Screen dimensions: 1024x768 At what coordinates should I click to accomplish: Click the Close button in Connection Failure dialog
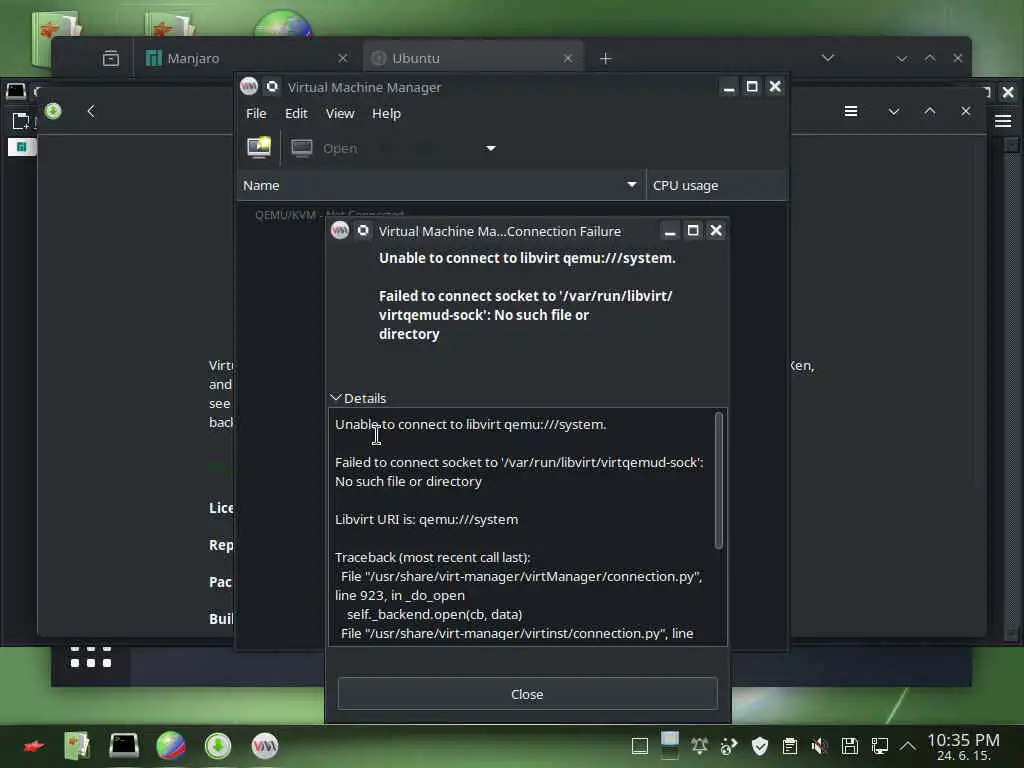(x=527, y=694)
